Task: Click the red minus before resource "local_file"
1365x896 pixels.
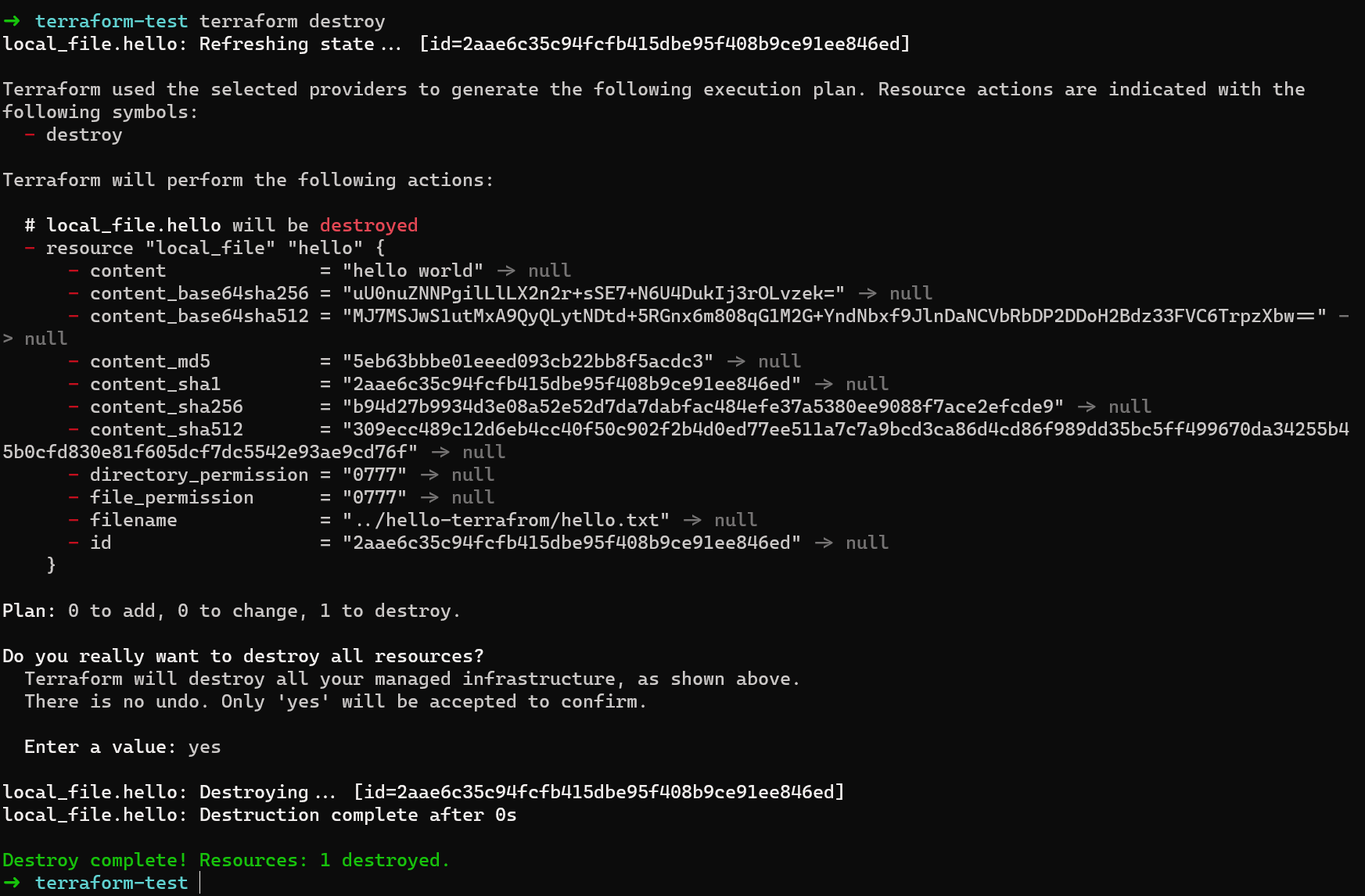Action: click(x=30, y=248)
